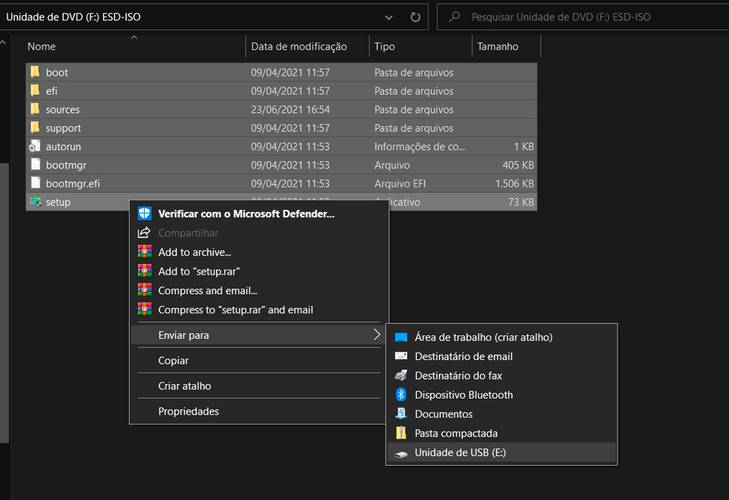Click WinRAR icon beside Add to archive

145,252
